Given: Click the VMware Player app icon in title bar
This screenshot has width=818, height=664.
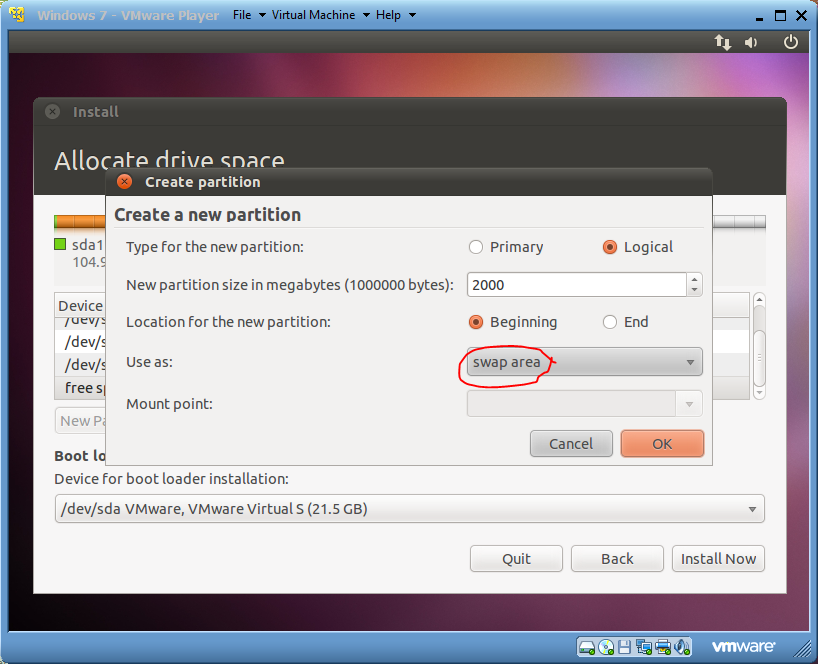Looking at the screenshot, I should tap(18, 15).
